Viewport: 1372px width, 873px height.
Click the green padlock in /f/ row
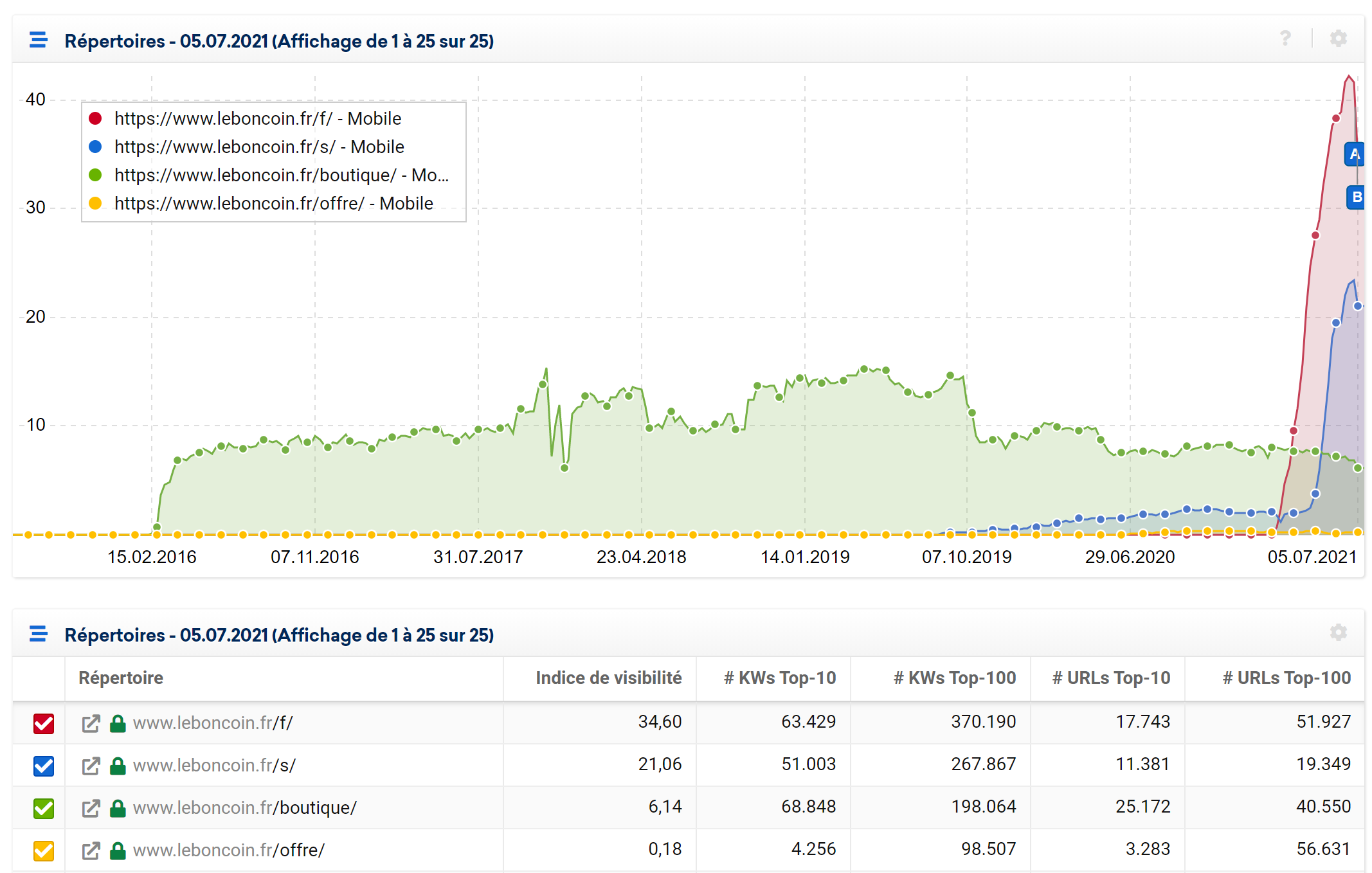(118, 723)
